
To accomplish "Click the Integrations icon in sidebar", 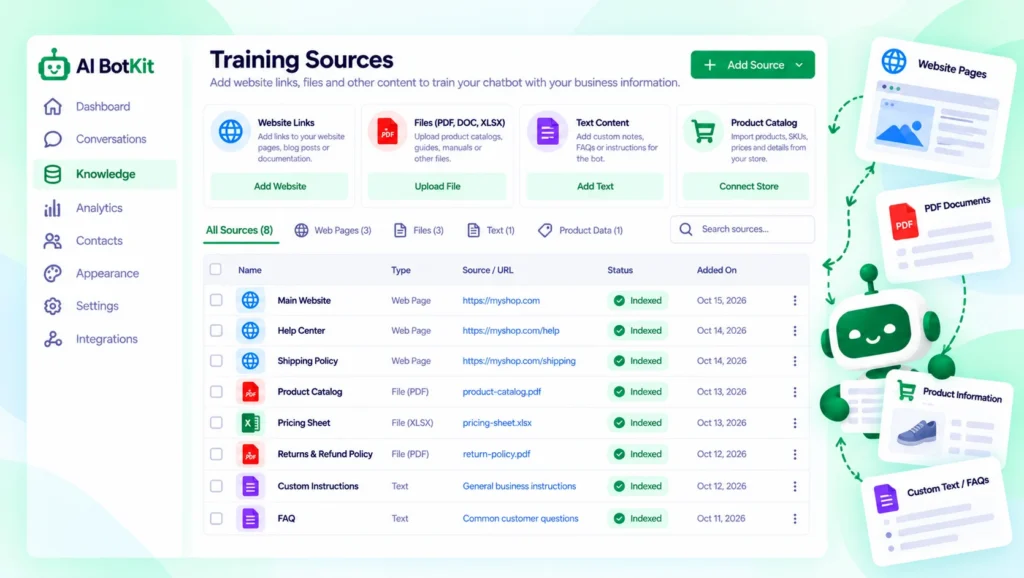I will pyautogui.click(x=53, y=339).
